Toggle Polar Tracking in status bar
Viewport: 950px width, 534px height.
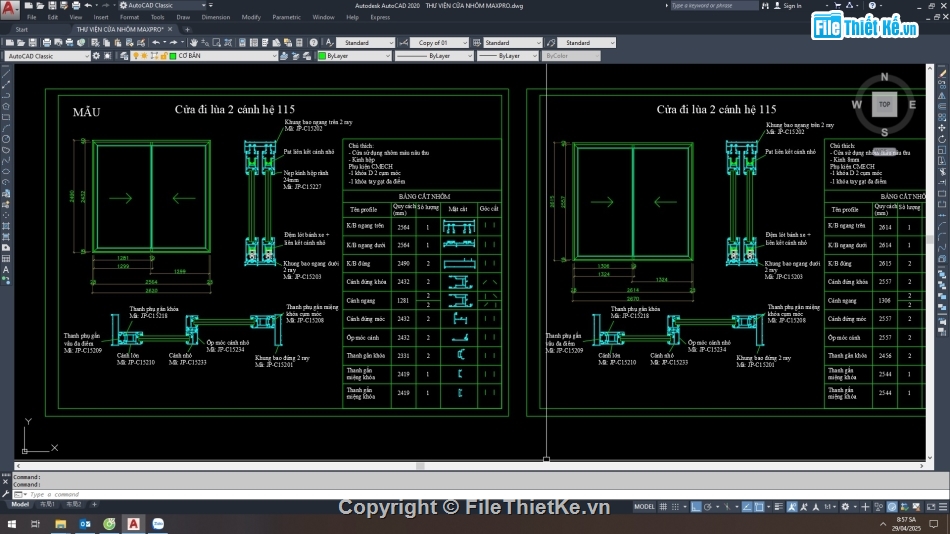point(707,507)
